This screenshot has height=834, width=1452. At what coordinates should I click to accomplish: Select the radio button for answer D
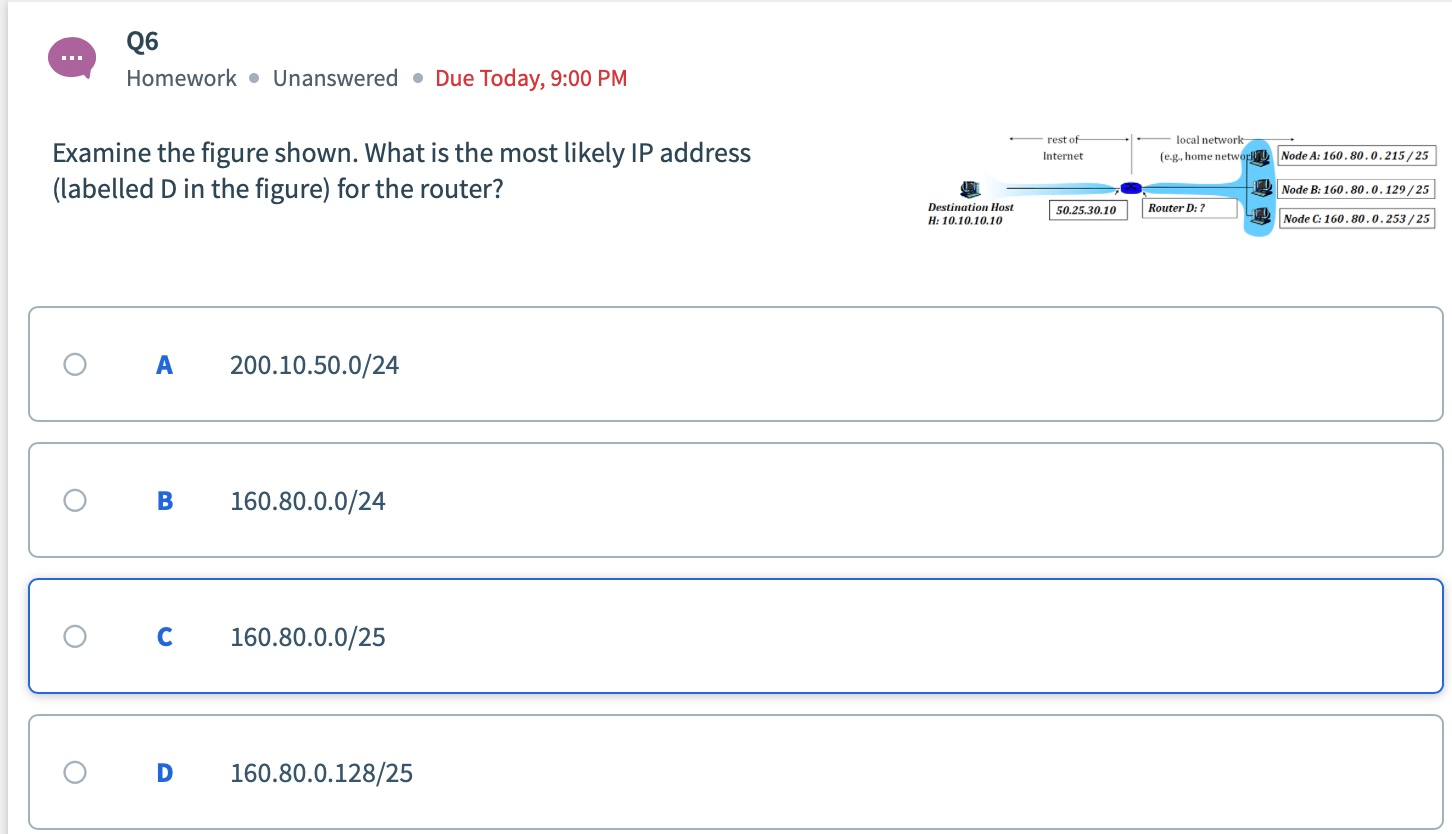[74, 772]
